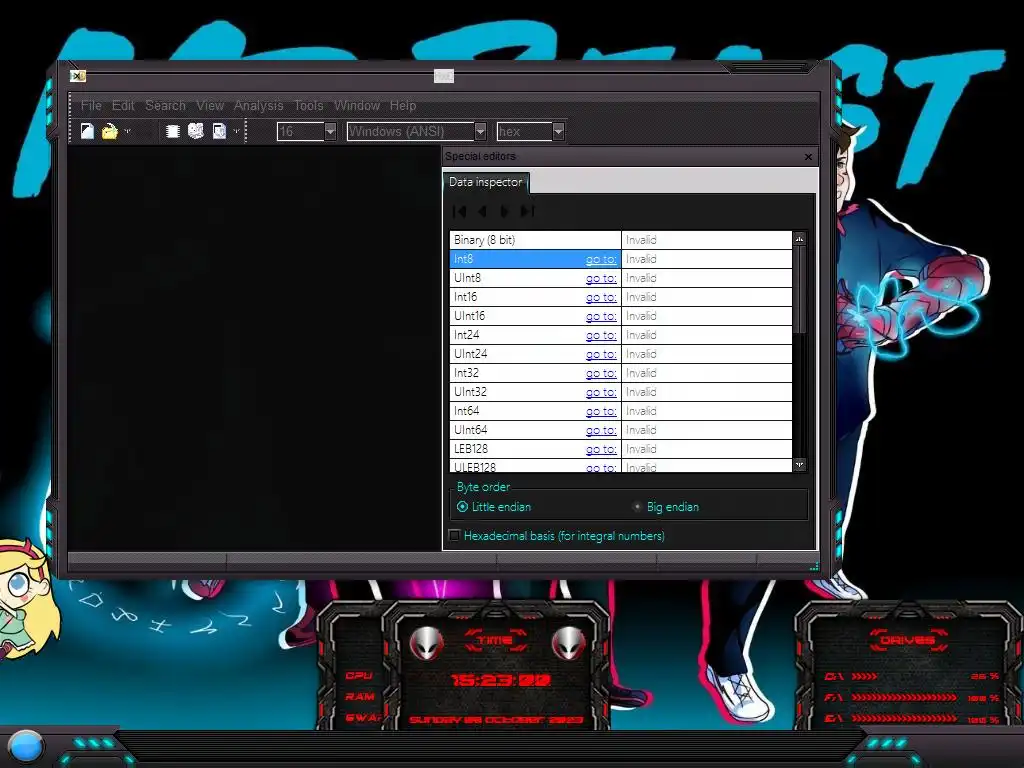1024x768 pixels.
Task: Click go to link for UInt16
Action: point(601,316)
